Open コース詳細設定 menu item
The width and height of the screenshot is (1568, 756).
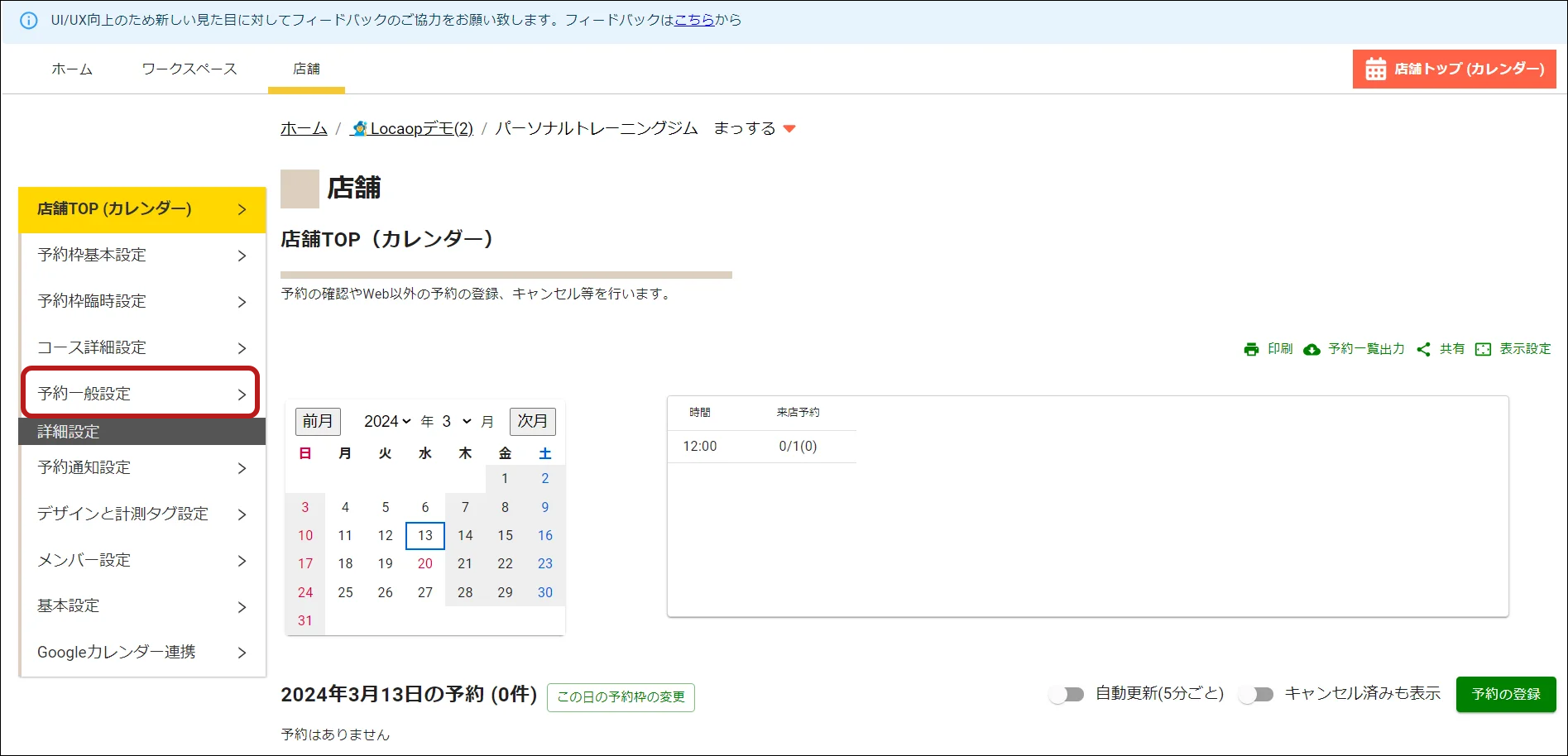pyautogui.click(x=142, y=348)
